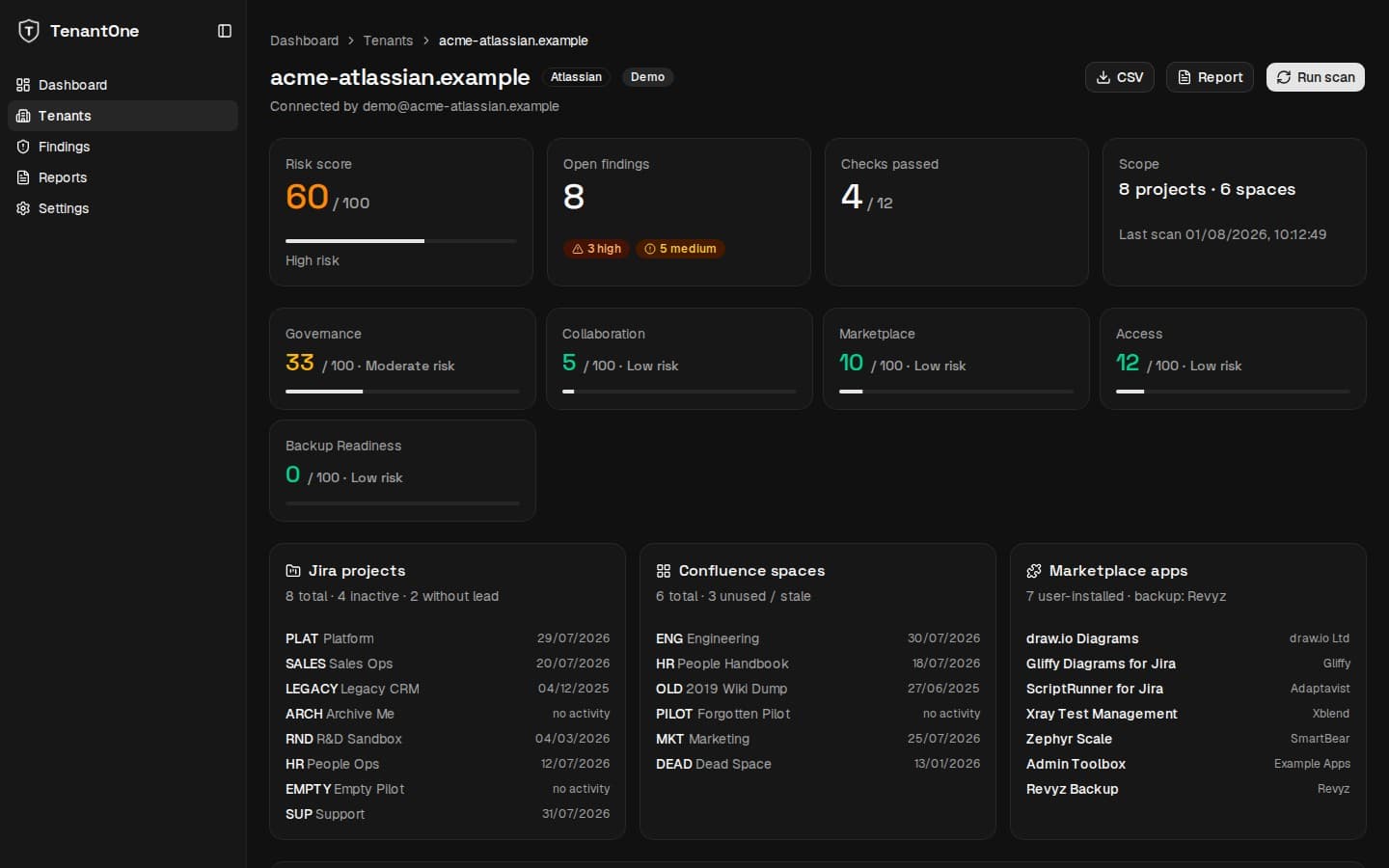1389x868 pixels.
Task: Click the Collaboration score progress bar
Action: pos(679,392)
